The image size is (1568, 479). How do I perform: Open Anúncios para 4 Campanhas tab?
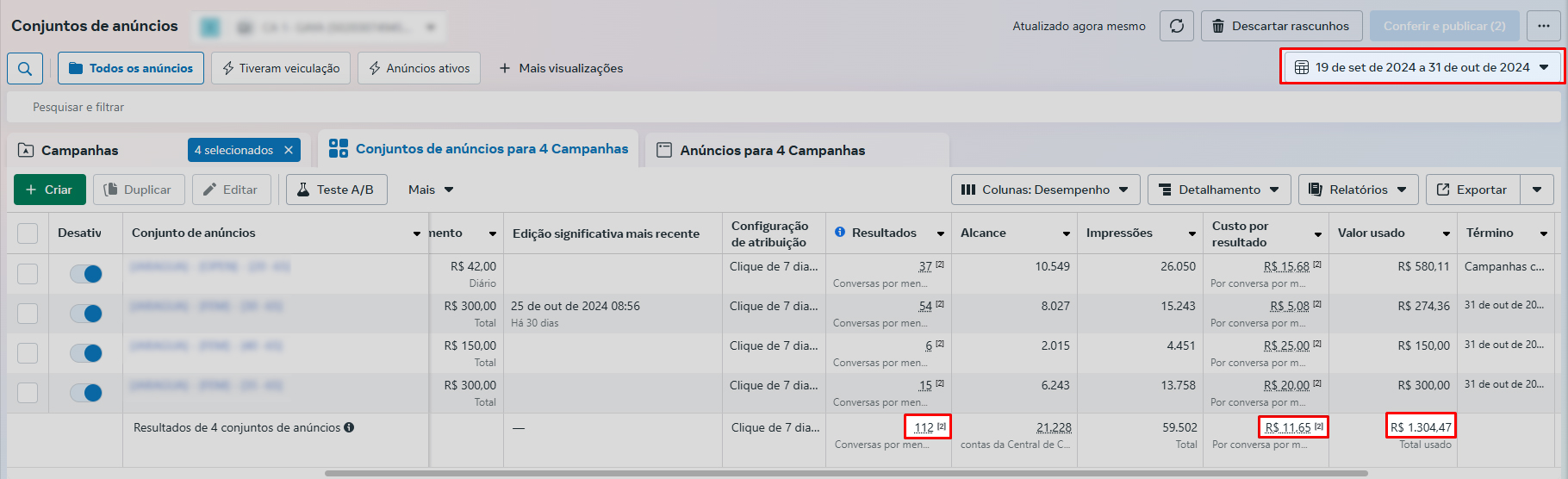click(772, 150)
